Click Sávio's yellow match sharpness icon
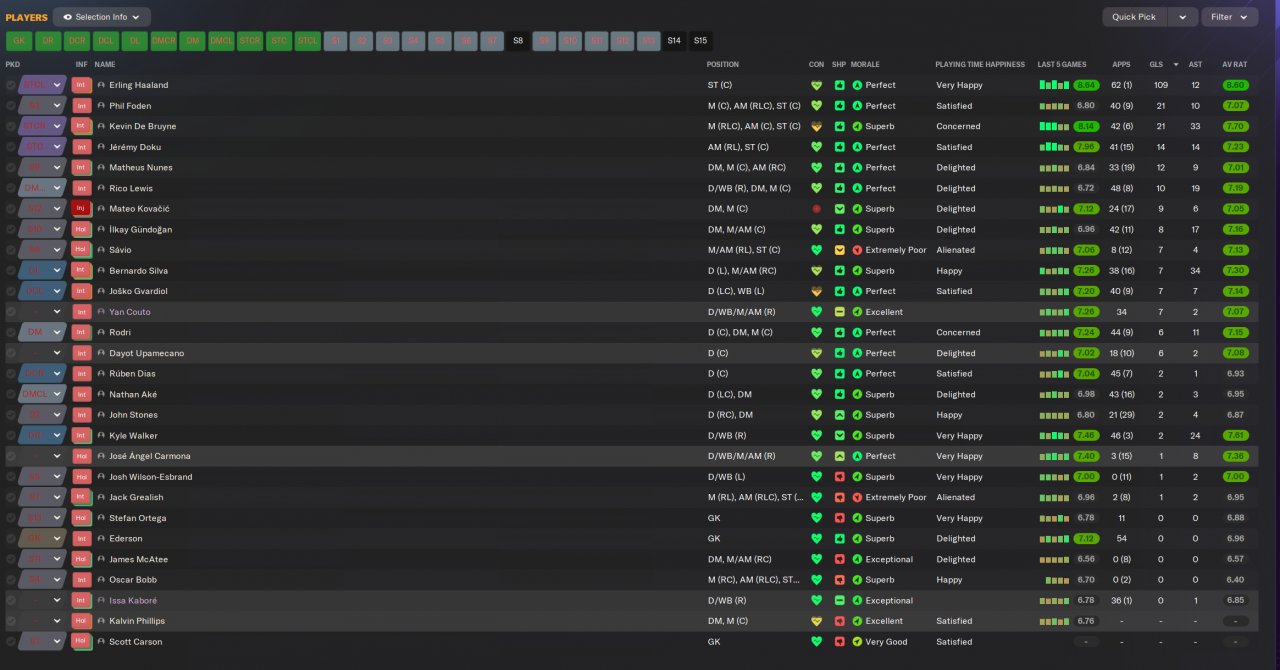The width and height of the screenshot is (1280, 670). (840, 250)
